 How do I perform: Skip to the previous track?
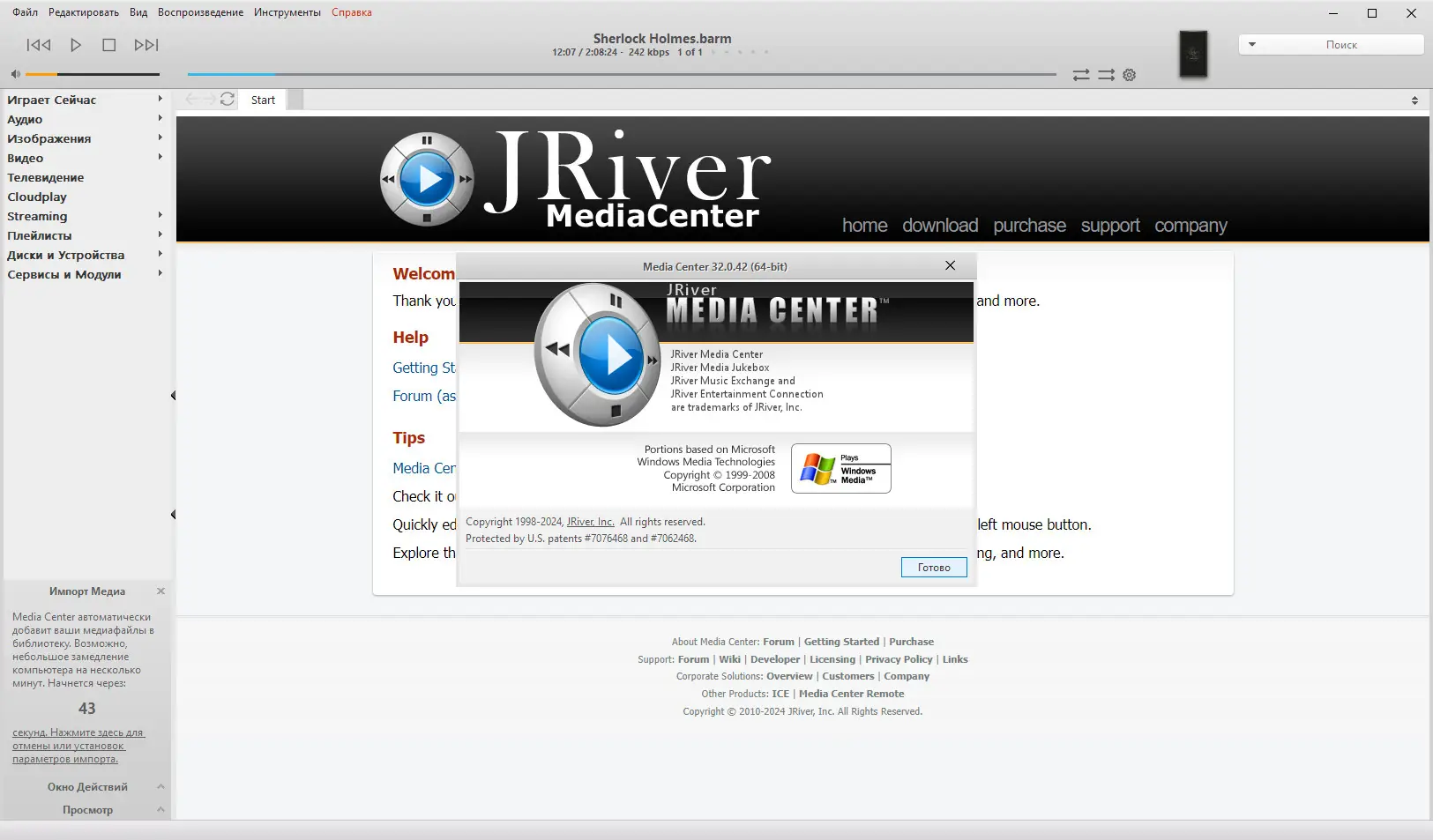[39, 45]
